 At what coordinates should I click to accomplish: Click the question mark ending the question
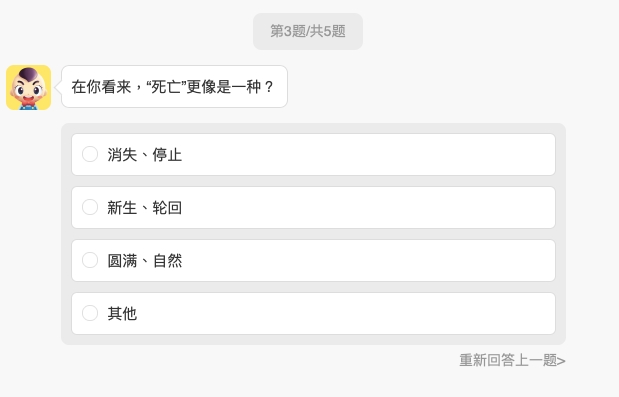pyautogui.click(x=269, y=86)
